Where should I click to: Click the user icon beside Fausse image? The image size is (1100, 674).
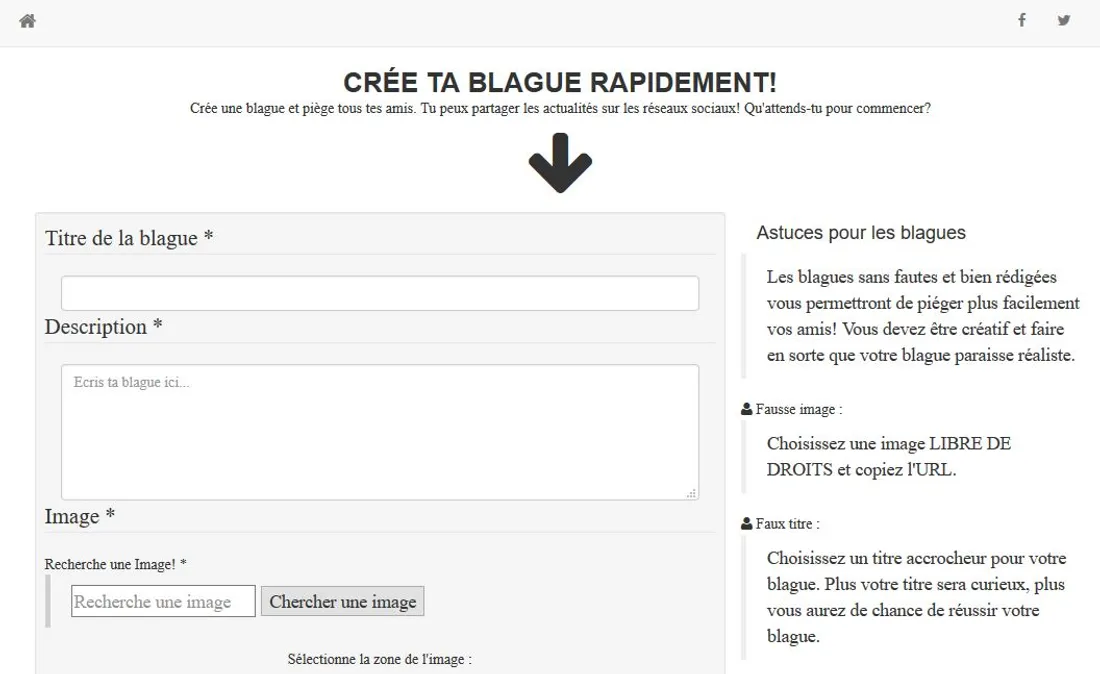tap(747, 409)
